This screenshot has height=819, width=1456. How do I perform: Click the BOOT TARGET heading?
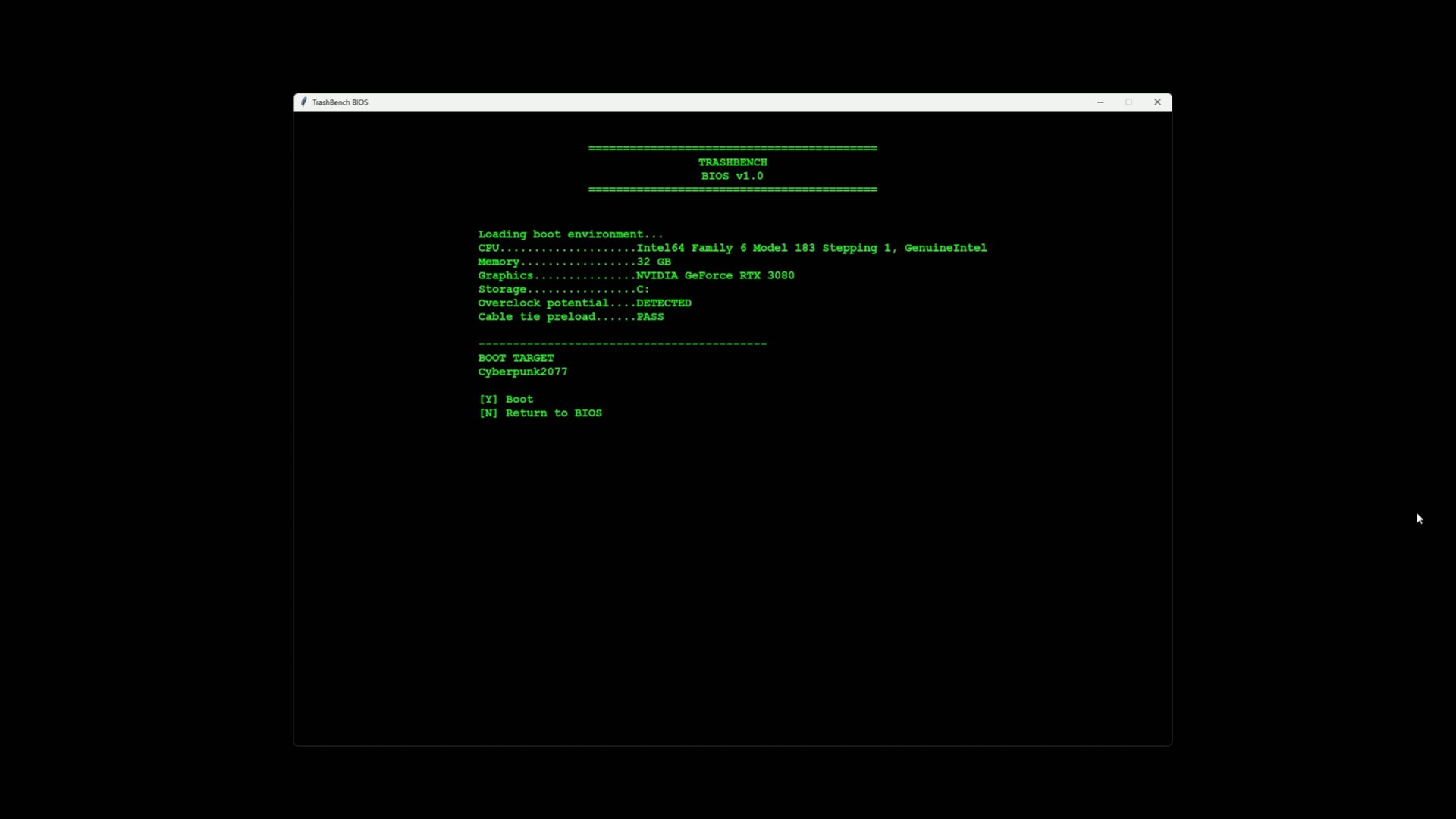[516, 358]
